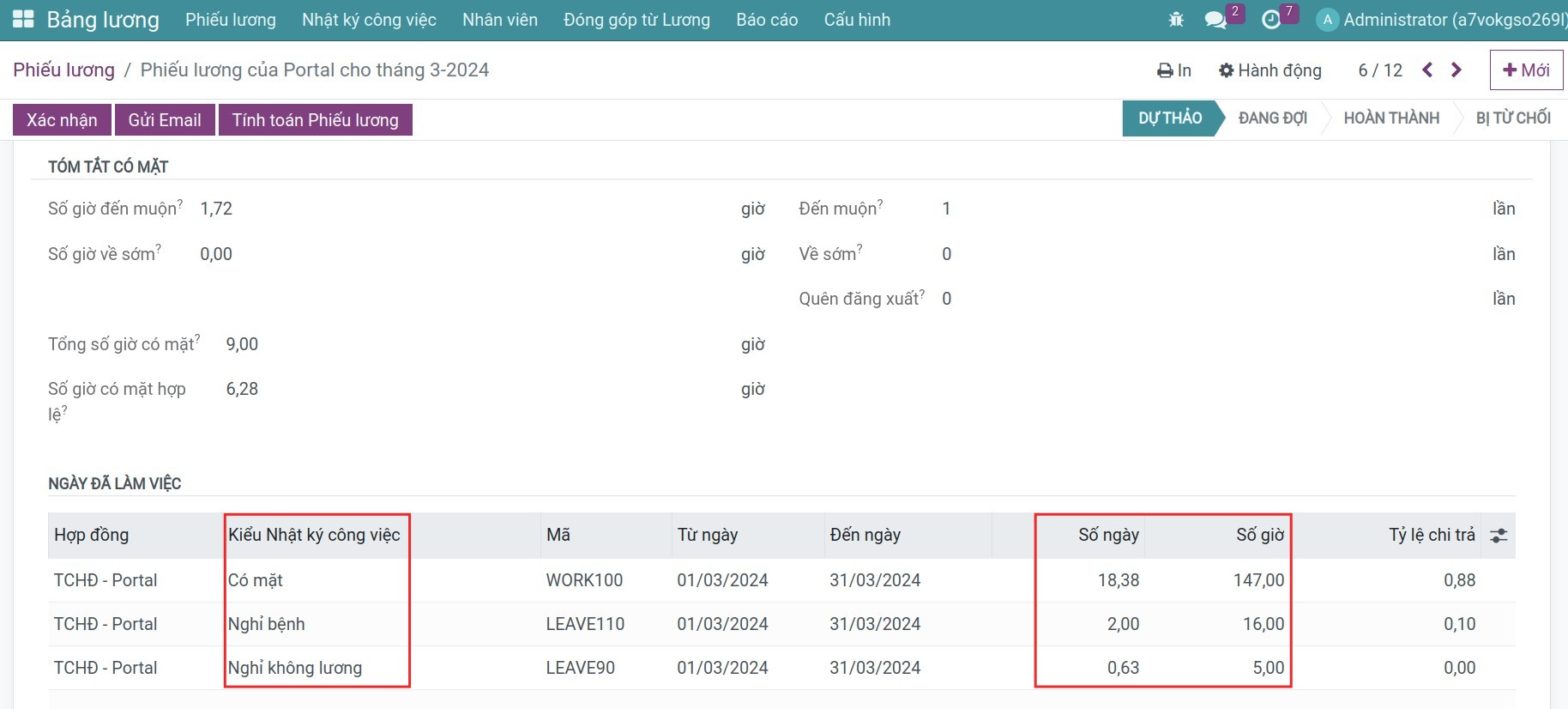Screen dimensions: 1568x709
Task: Expand the Hành động action menu
Action: [1270, 70]
